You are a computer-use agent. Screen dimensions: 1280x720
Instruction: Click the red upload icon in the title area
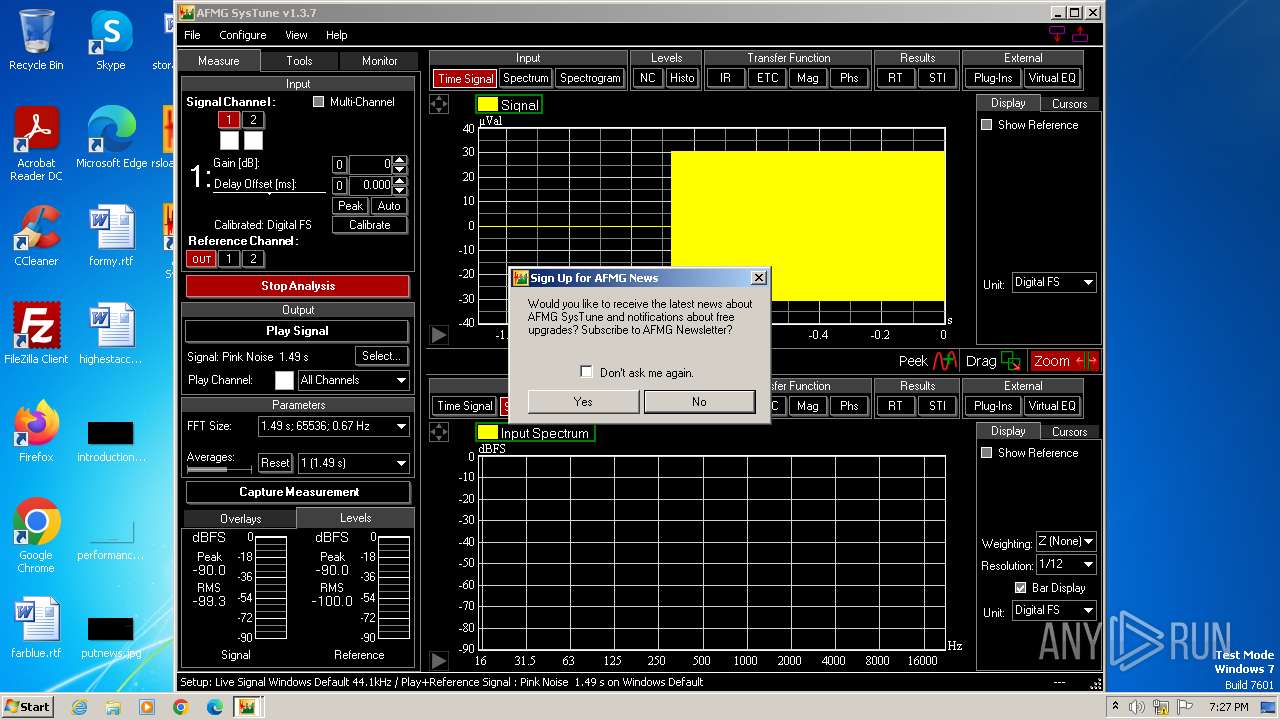click(1079, 34)
